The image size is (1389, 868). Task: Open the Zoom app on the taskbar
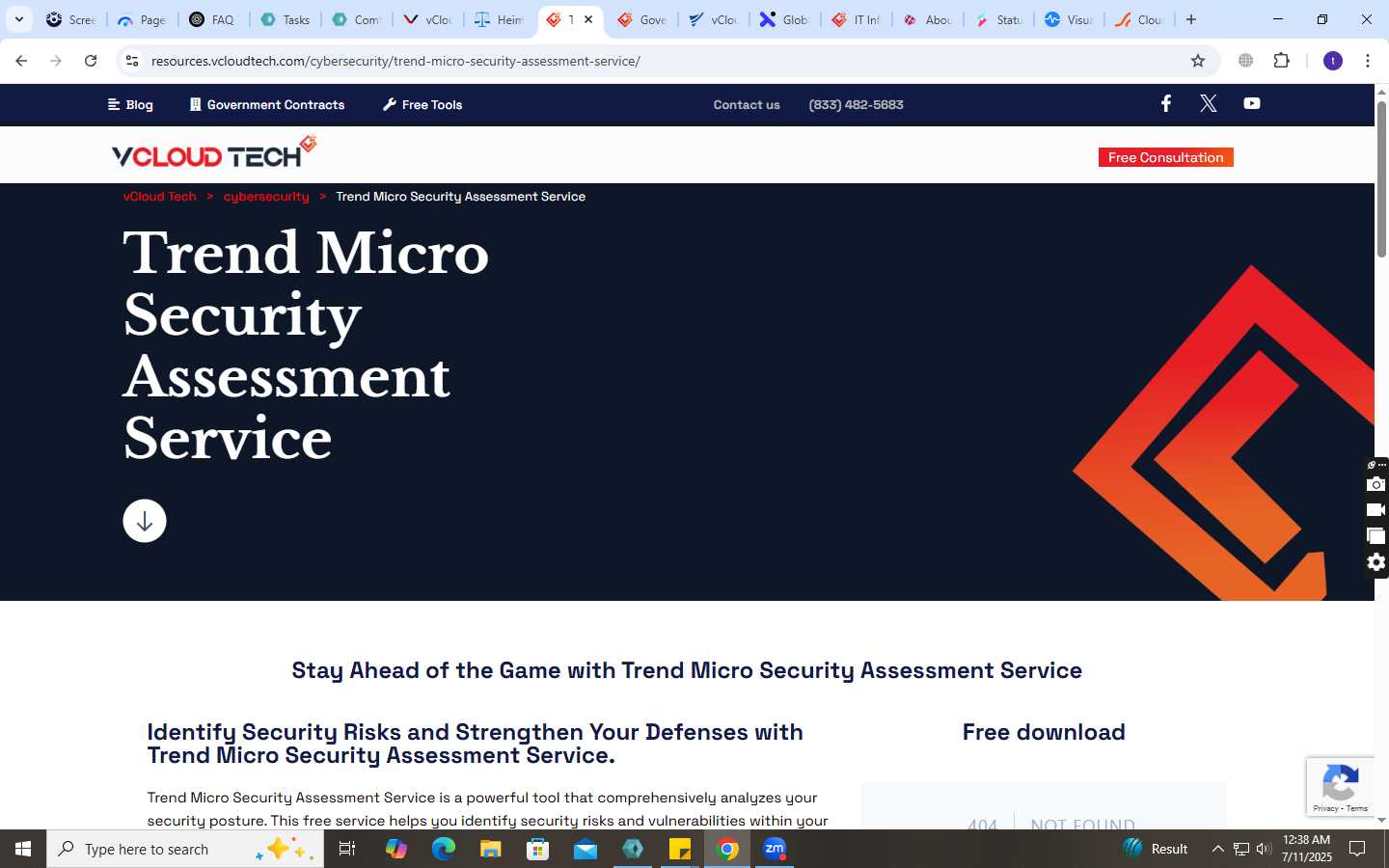coord(775,849)
